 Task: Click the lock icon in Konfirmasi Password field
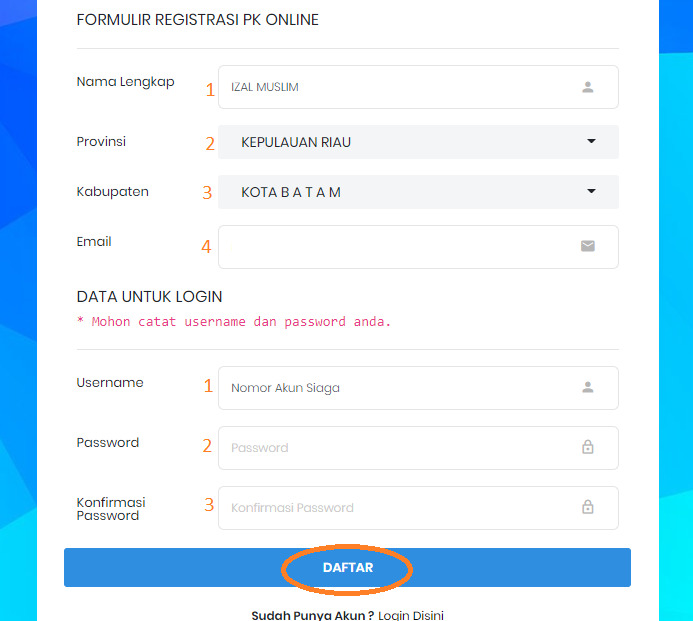pos(588,507)
